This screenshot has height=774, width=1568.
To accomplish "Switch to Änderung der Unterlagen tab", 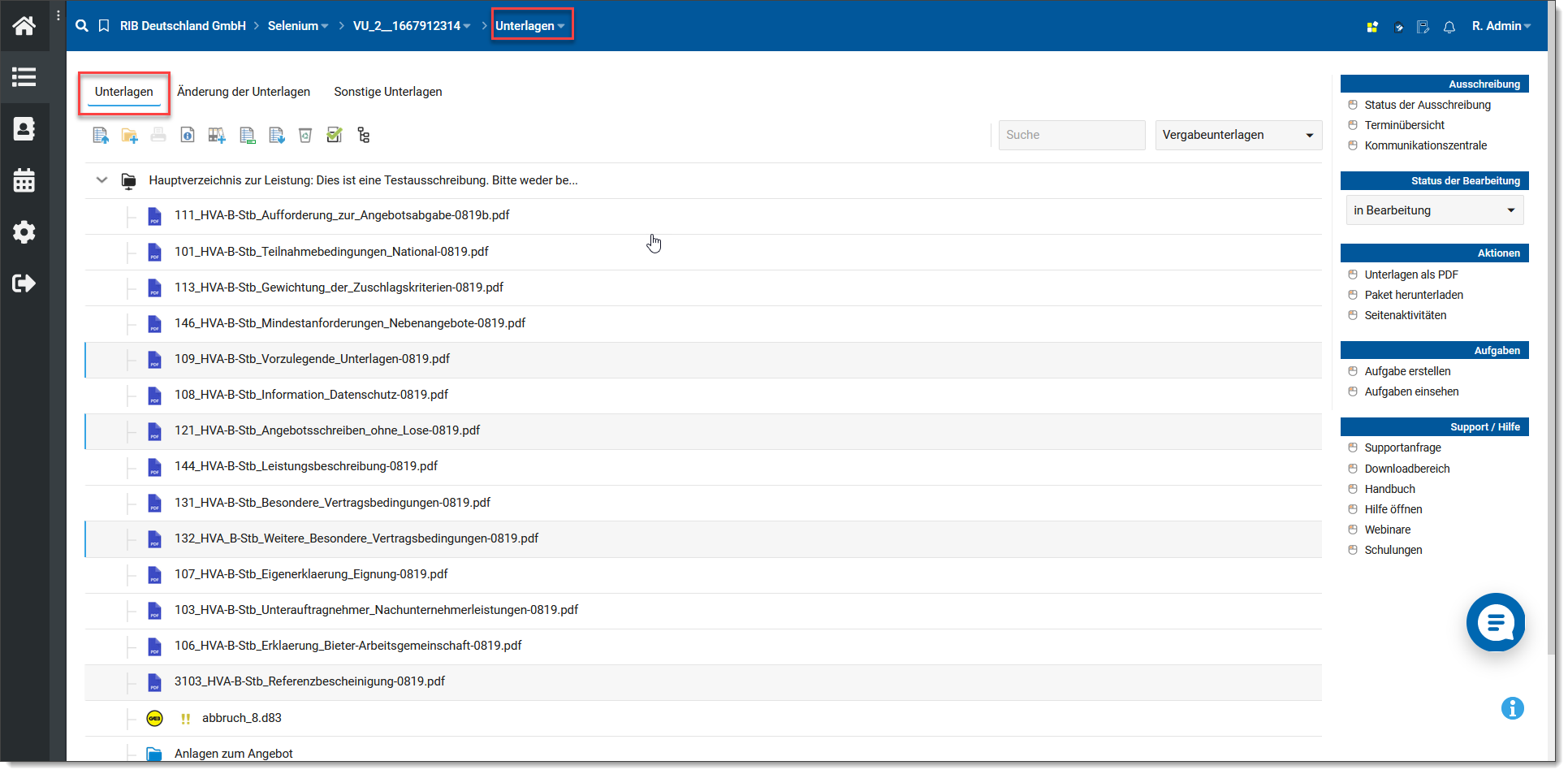I will [244, 92].
